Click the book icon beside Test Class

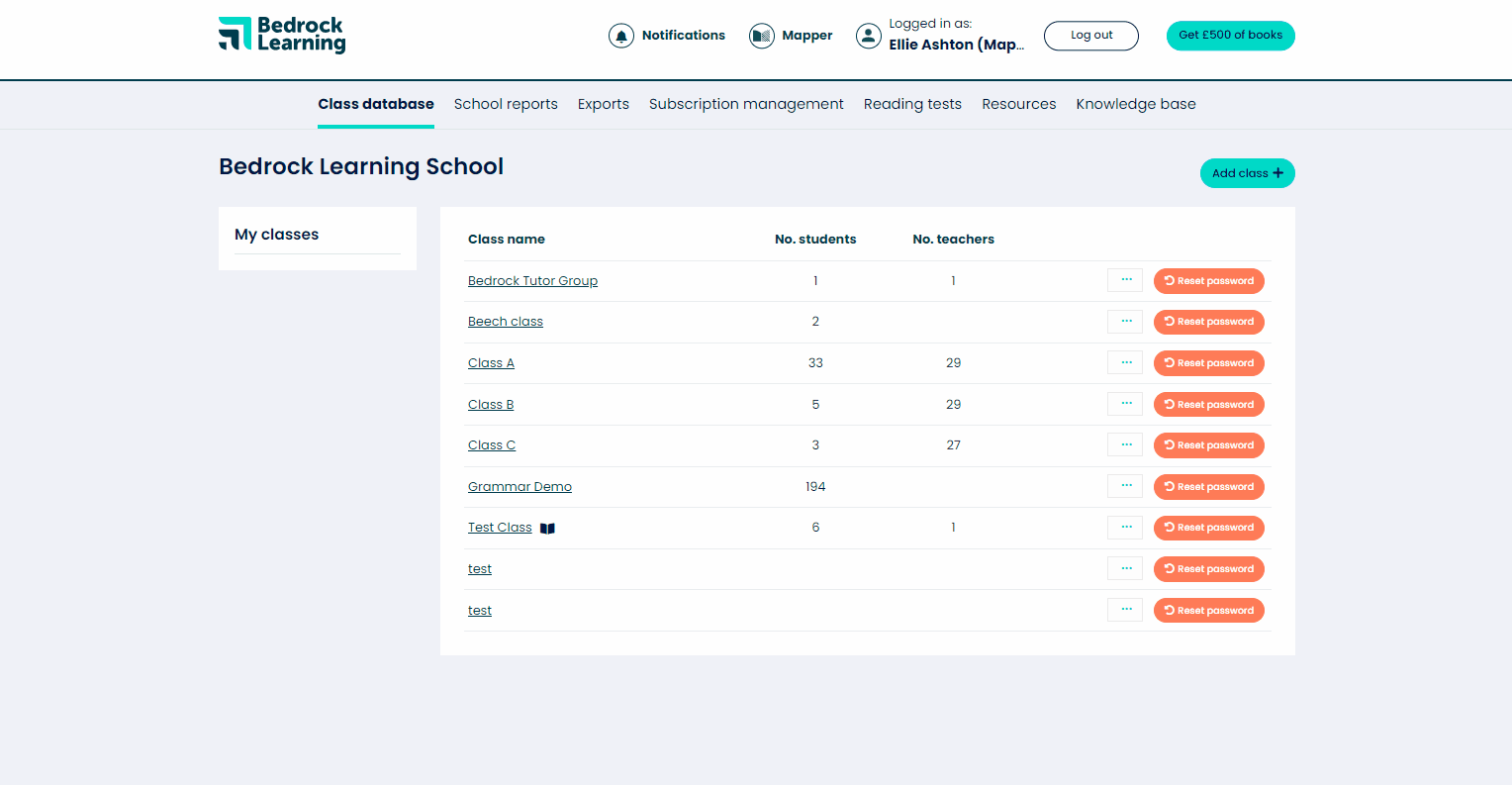tap(547, 529)
